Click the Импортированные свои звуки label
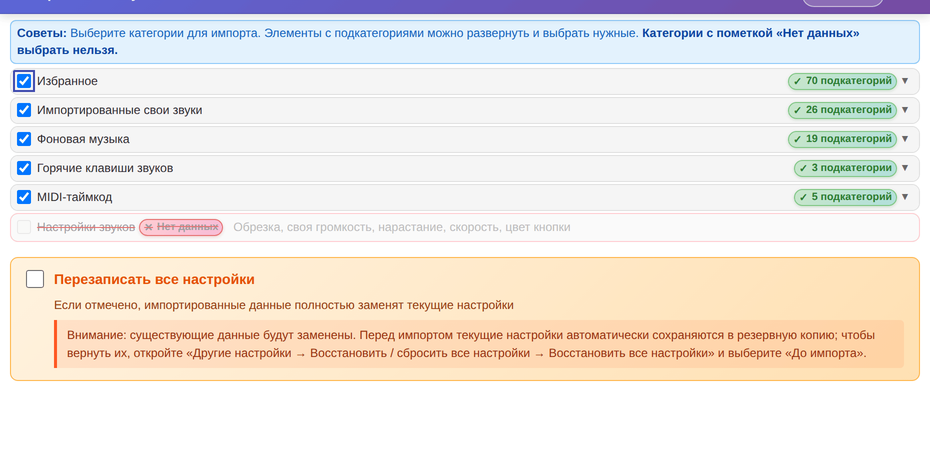 pyautogui.click(x=119, y=110)
